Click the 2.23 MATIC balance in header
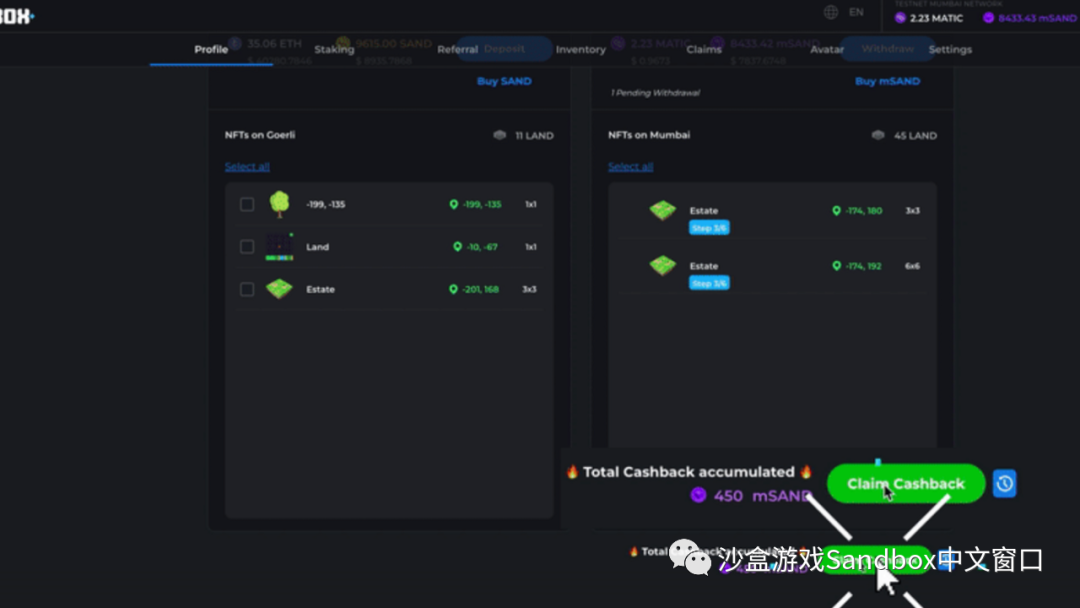Image resolution: width=1080 pixels, height=608 pixels. point(936,18)
